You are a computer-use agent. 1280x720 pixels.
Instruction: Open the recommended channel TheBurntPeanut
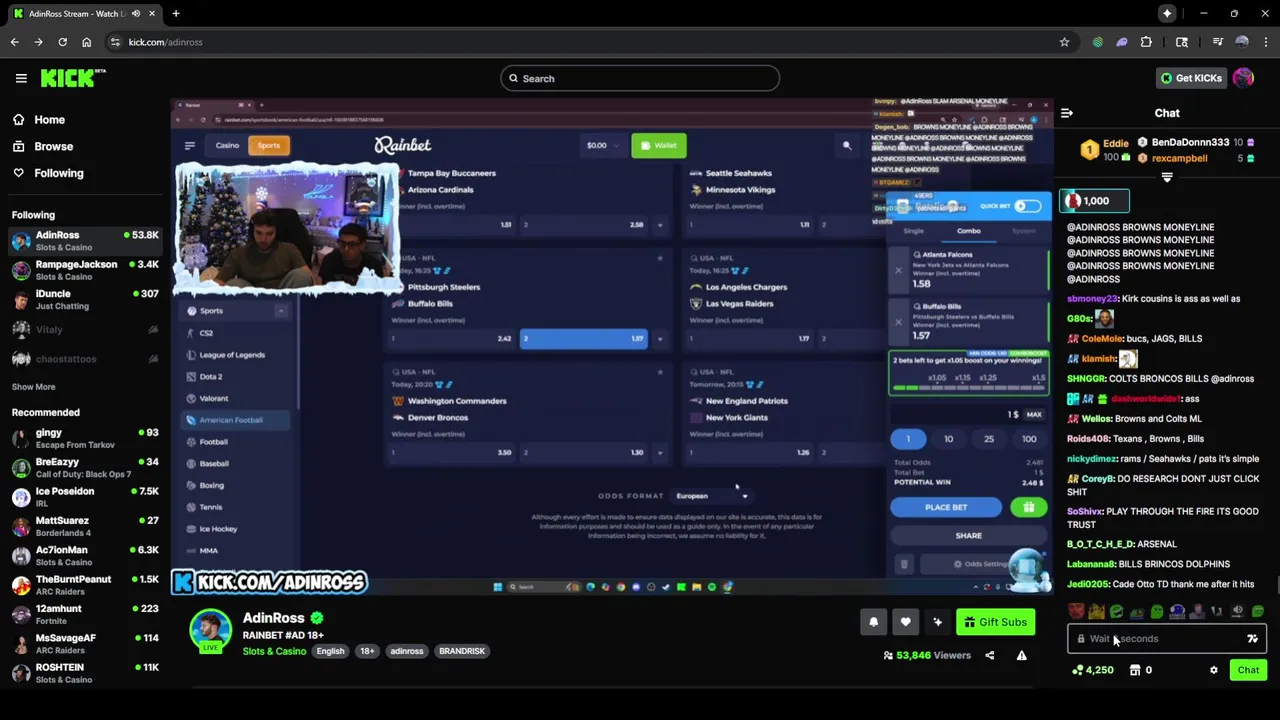tap(85, 585)
